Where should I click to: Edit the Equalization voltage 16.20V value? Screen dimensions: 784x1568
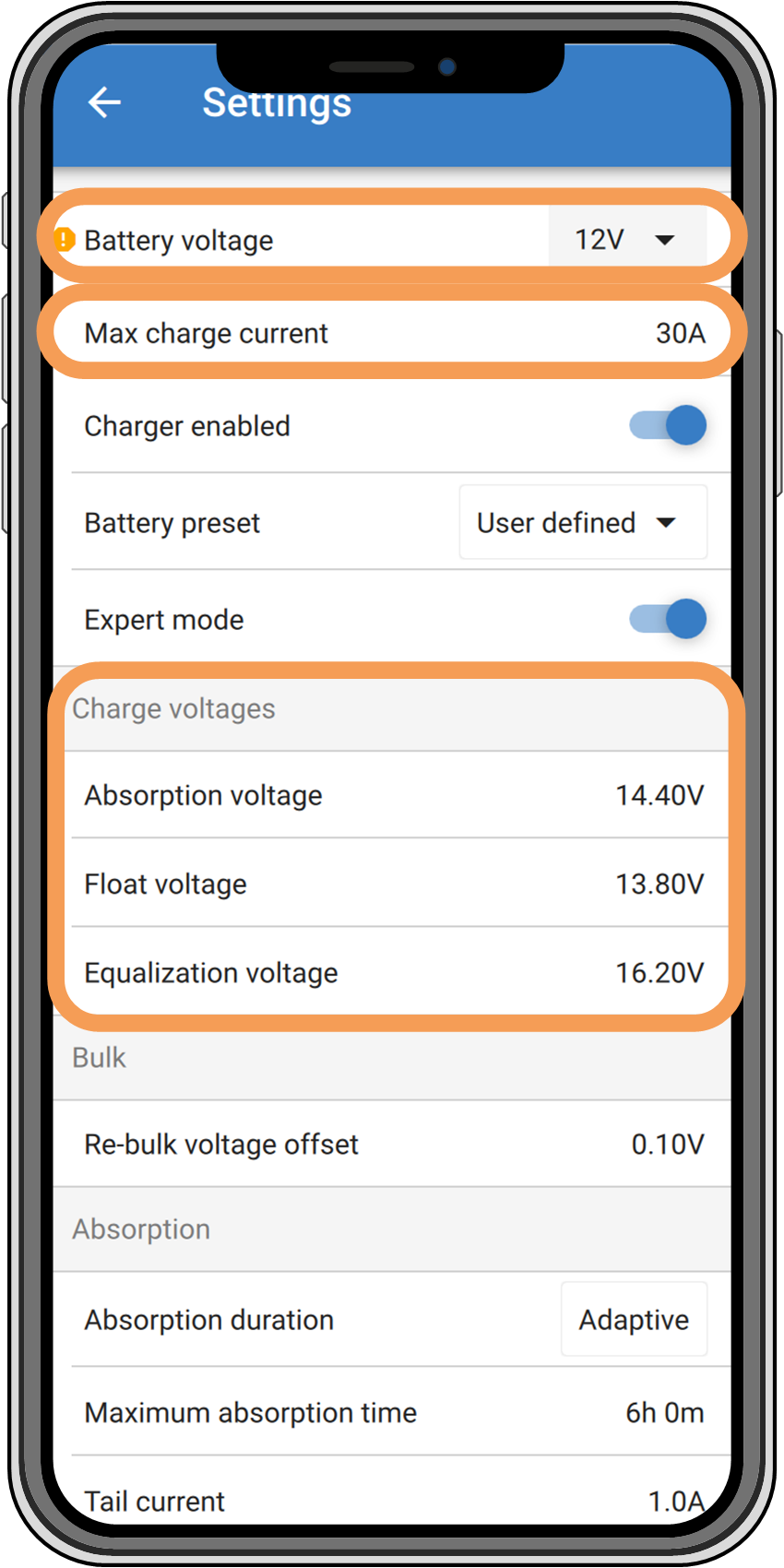(659, 973)
